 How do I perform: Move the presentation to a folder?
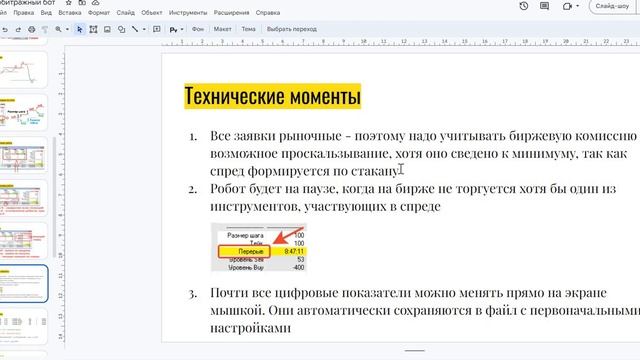[x=82, y=2]
